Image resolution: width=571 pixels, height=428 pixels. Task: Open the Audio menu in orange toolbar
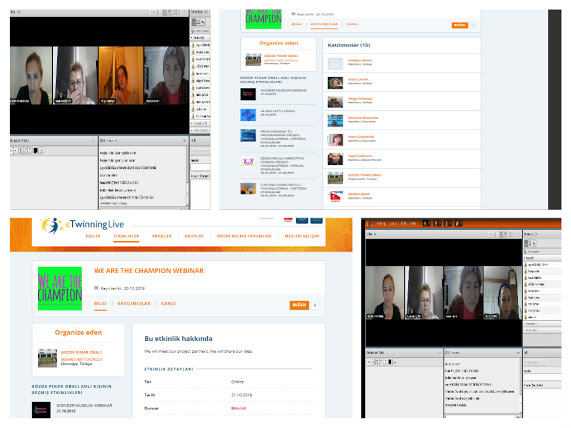413,223
